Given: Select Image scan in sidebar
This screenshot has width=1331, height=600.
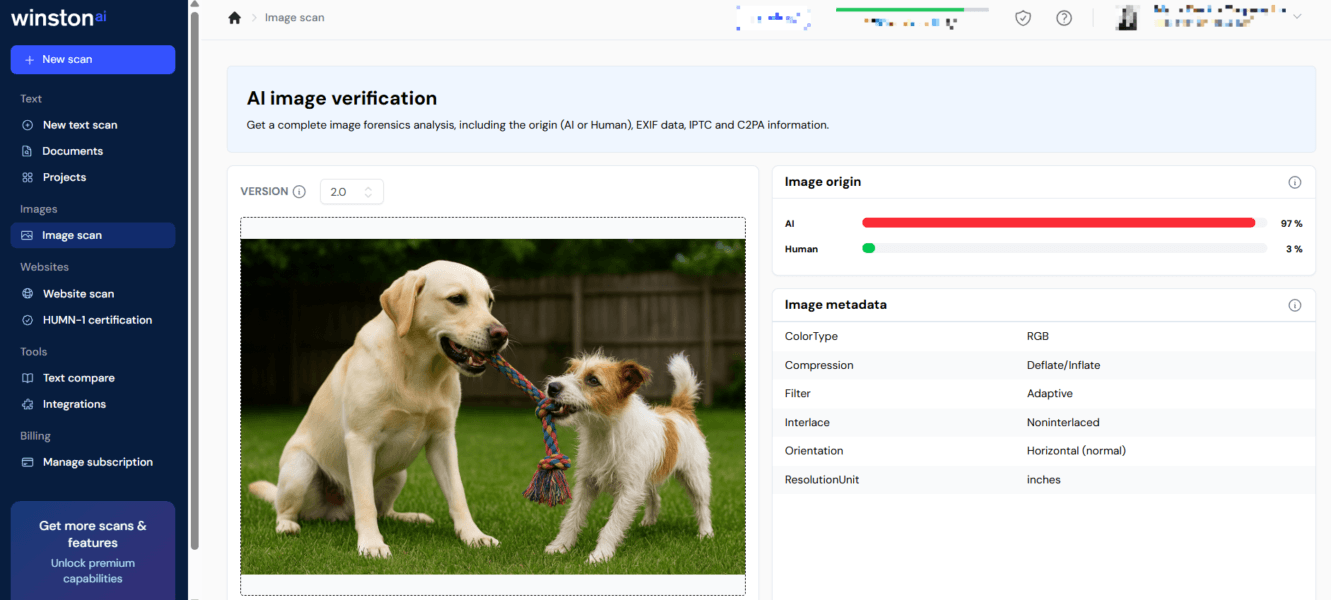Looking at the screenshot, I should click(x=93, y=235).
